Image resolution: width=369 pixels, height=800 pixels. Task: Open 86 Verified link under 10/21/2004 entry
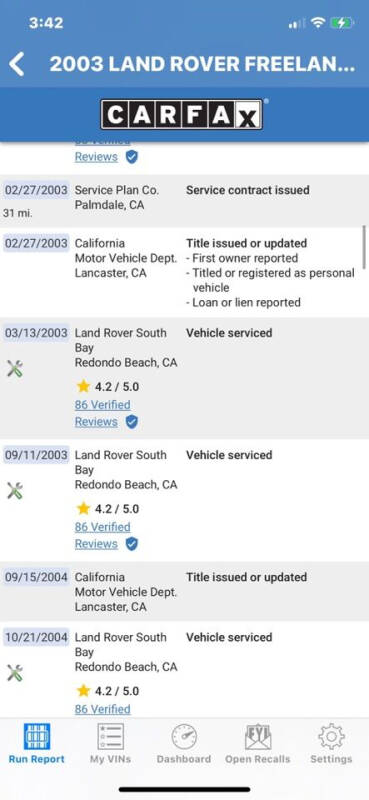102,709
